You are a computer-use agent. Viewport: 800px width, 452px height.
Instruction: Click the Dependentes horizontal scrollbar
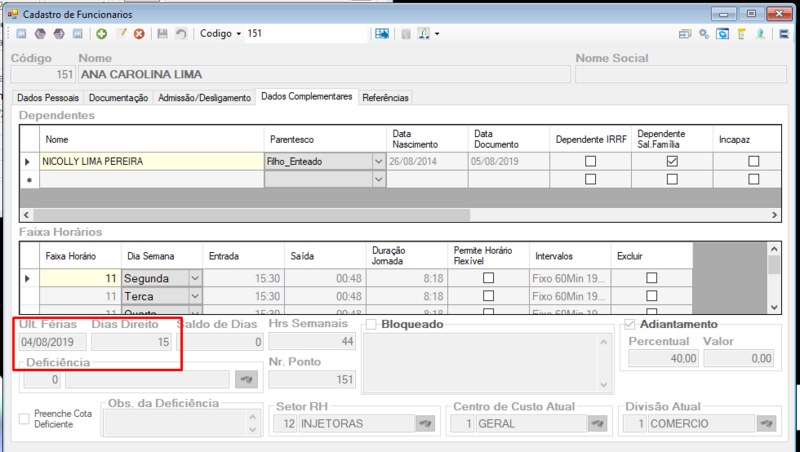(252, 215)
